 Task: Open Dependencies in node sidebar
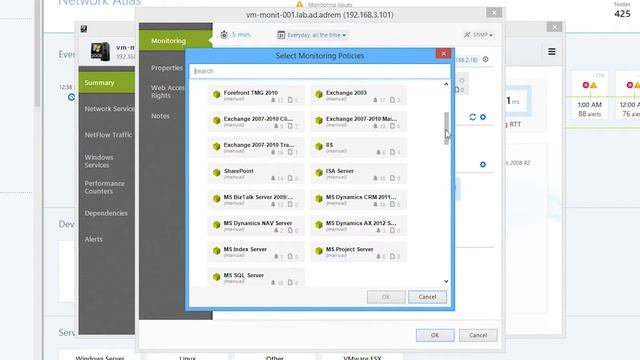(107, 213)
